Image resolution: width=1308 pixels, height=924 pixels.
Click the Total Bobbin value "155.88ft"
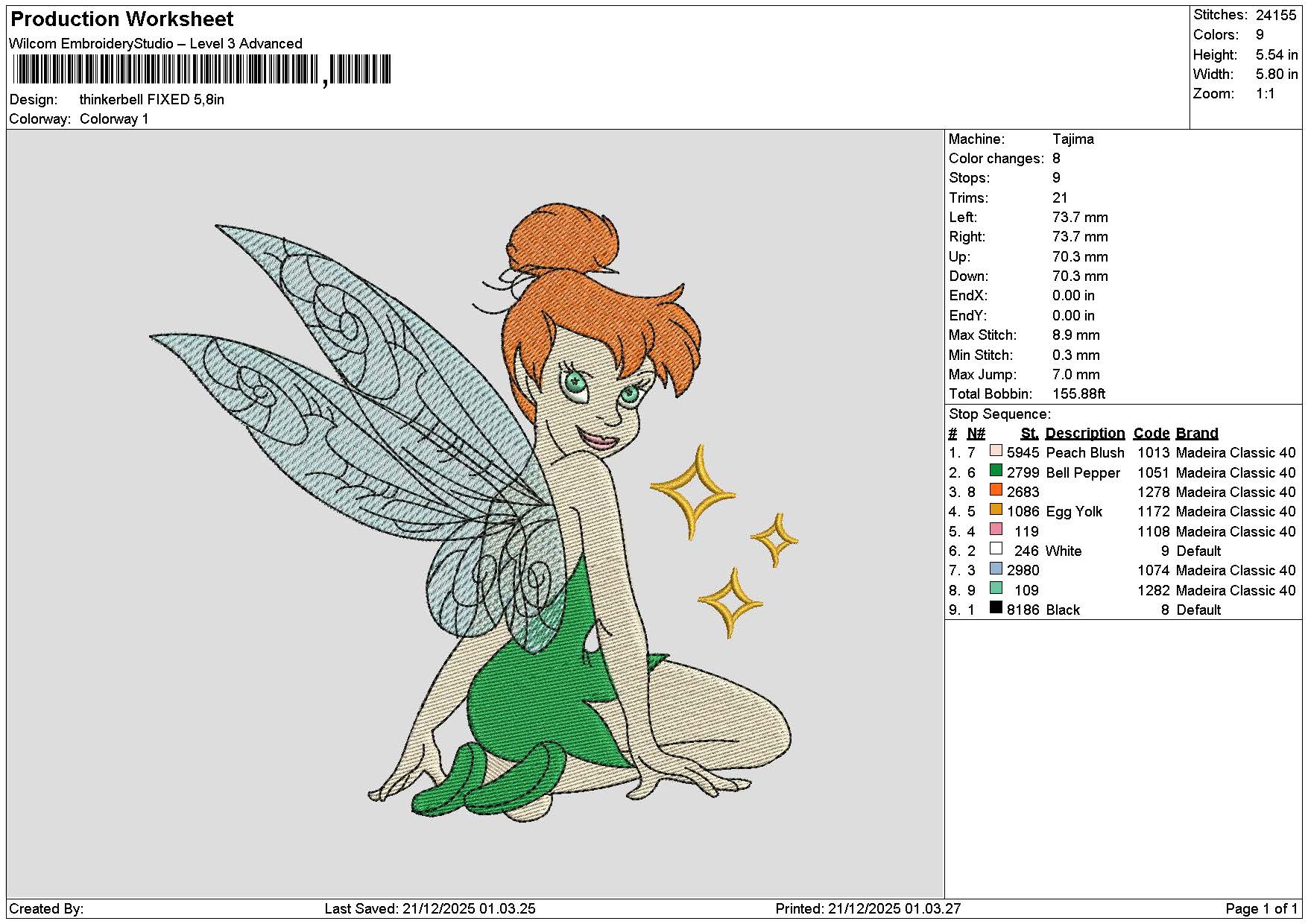click(1079, 394)
